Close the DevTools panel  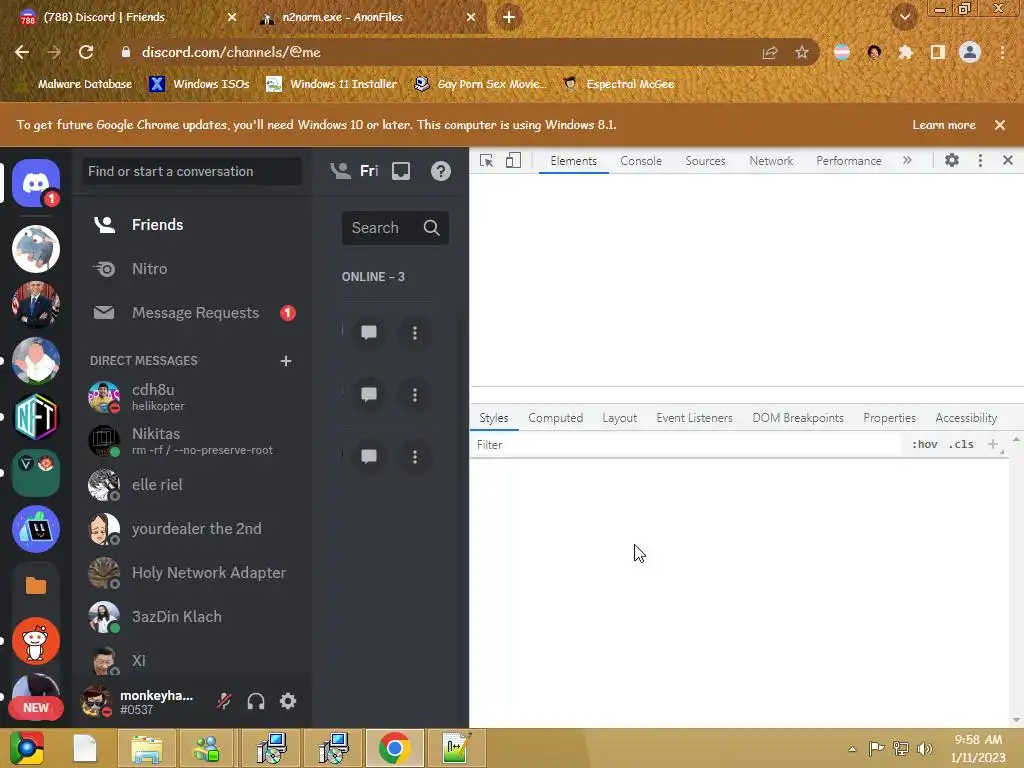1008,160
